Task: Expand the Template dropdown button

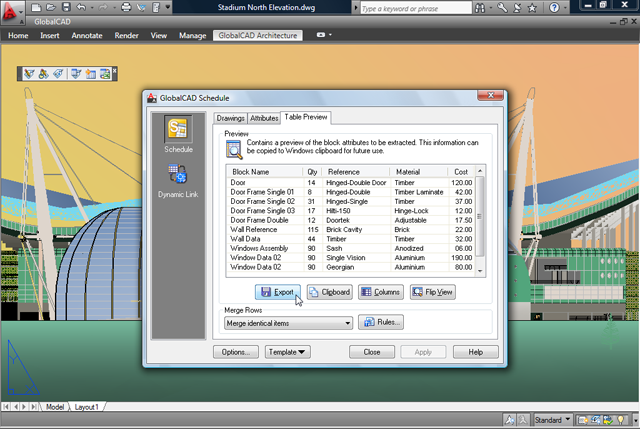Action: 289,352
